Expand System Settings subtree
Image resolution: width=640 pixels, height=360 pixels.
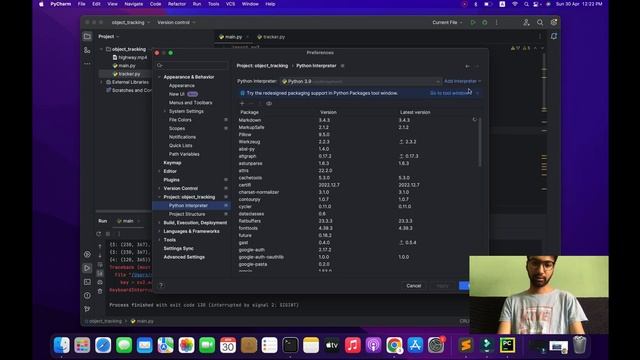point(165,111)
